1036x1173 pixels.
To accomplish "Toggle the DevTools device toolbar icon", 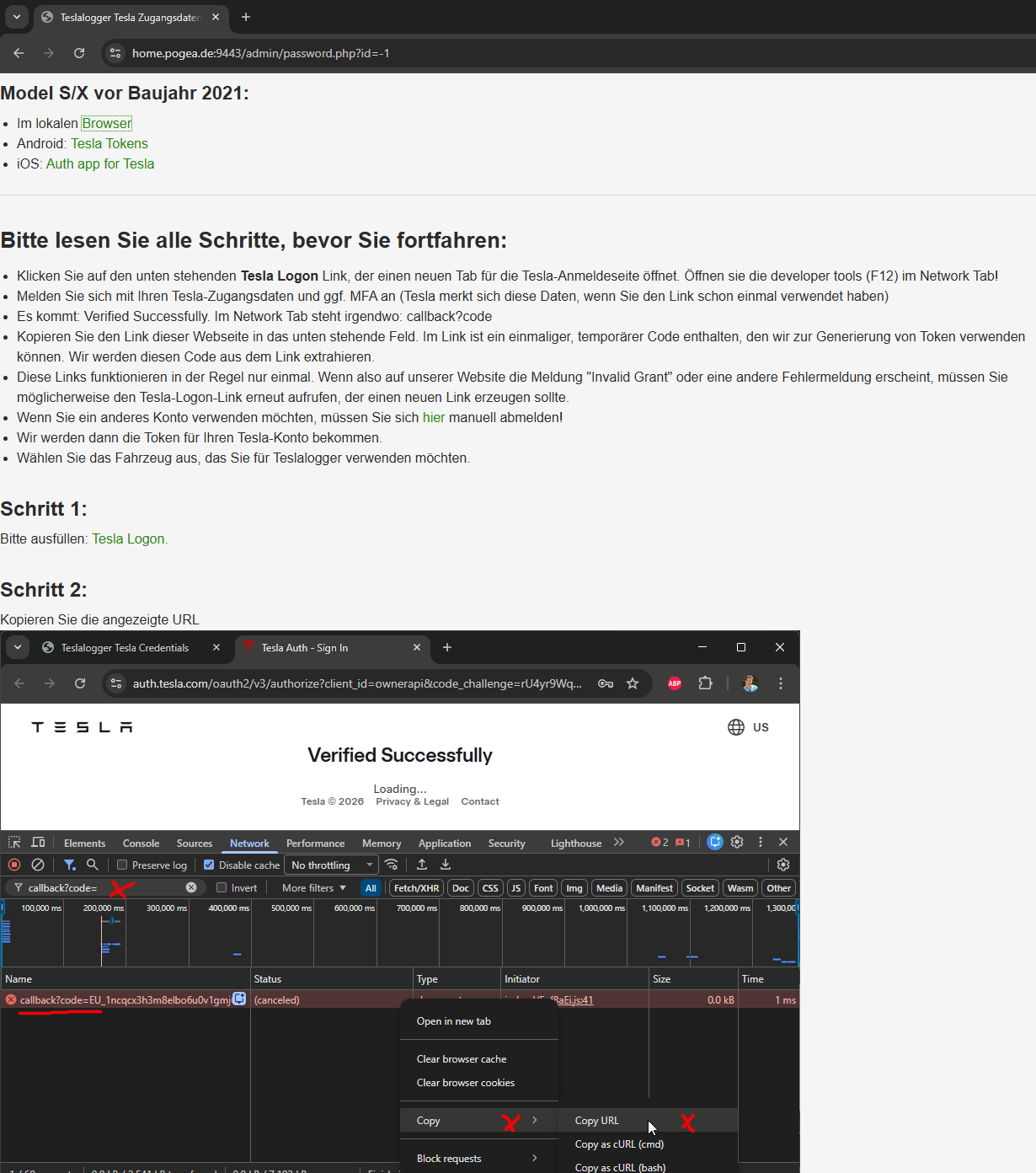I will click(38, 842).
